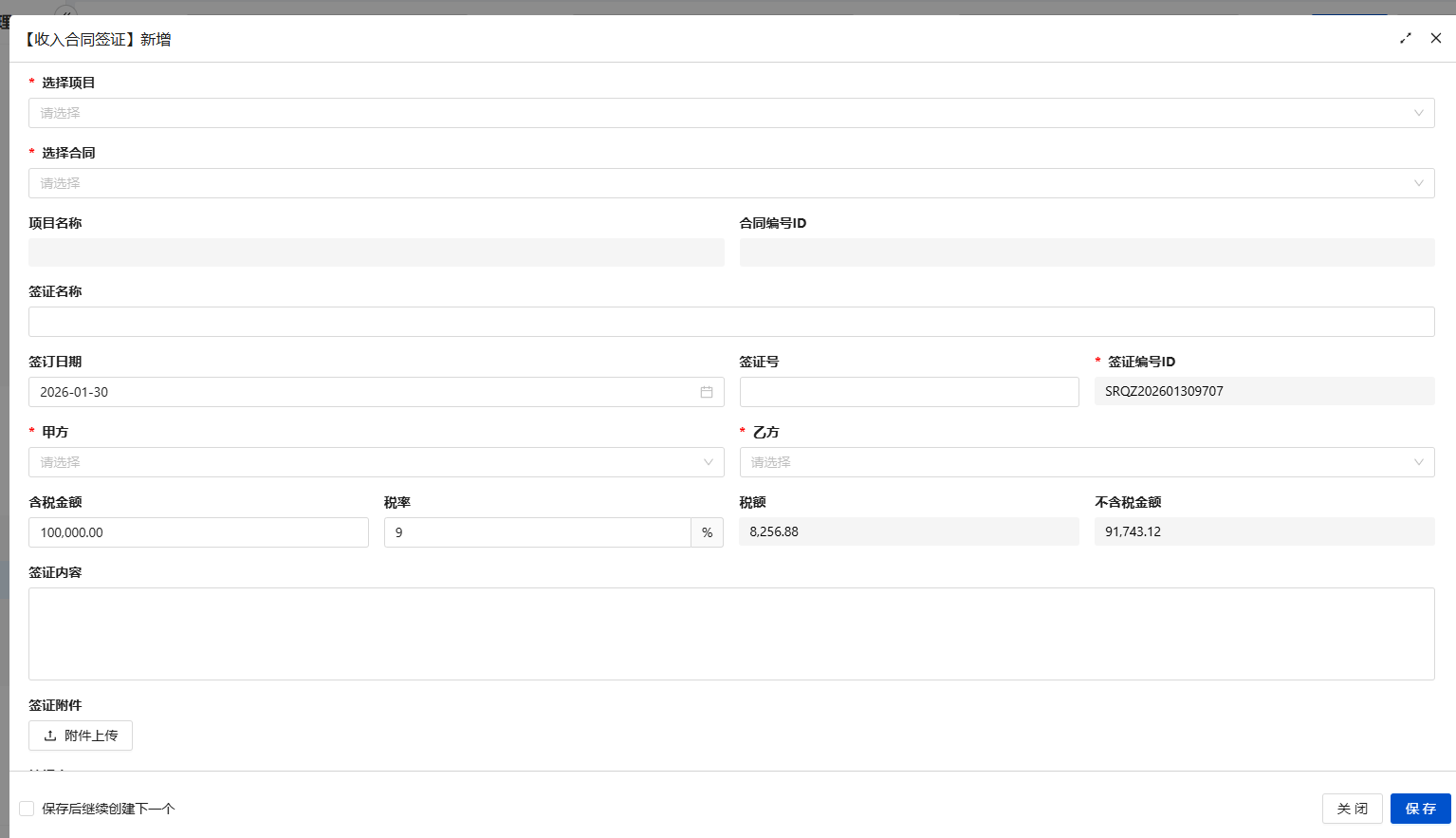Open the 选择项目 dropdown
Image resolution: width=1456 pixels, height=838 pixels.
click(721, 113)
